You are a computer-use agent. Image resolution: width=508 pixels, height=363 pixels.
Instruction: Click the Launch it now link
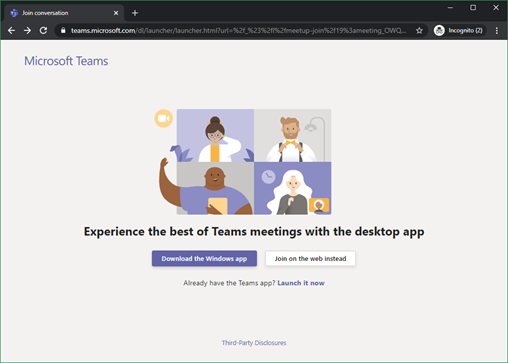click(x=301, y=283)
